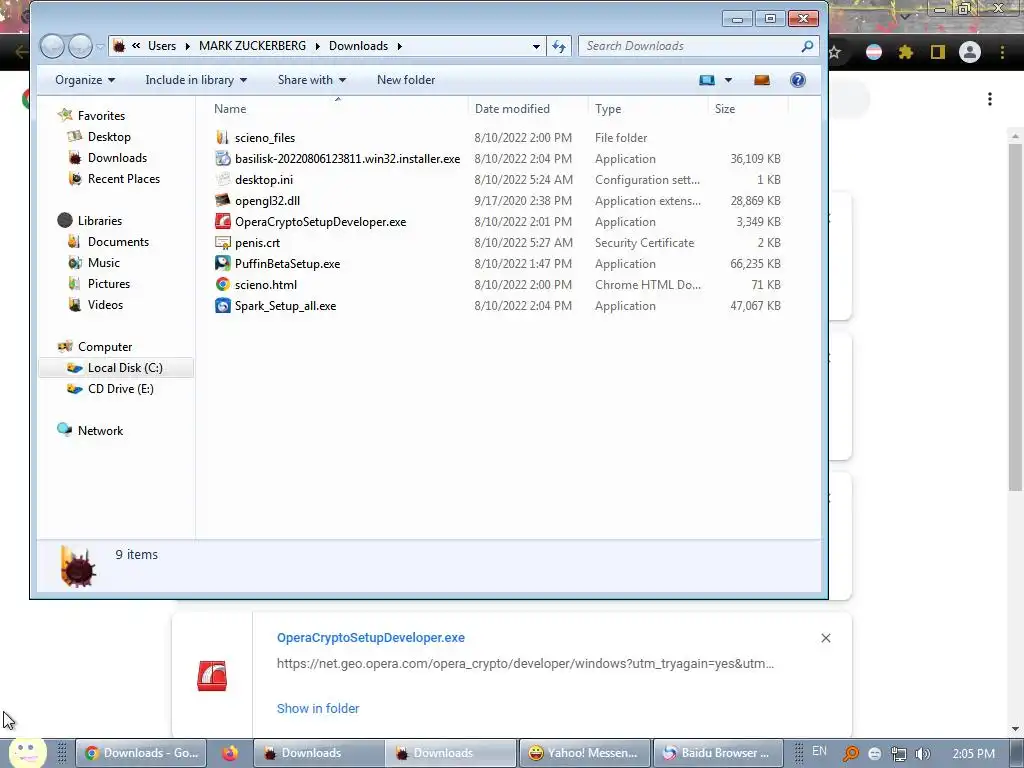
Task: Open Recent Places in sidebar
Action: point(123,178)
